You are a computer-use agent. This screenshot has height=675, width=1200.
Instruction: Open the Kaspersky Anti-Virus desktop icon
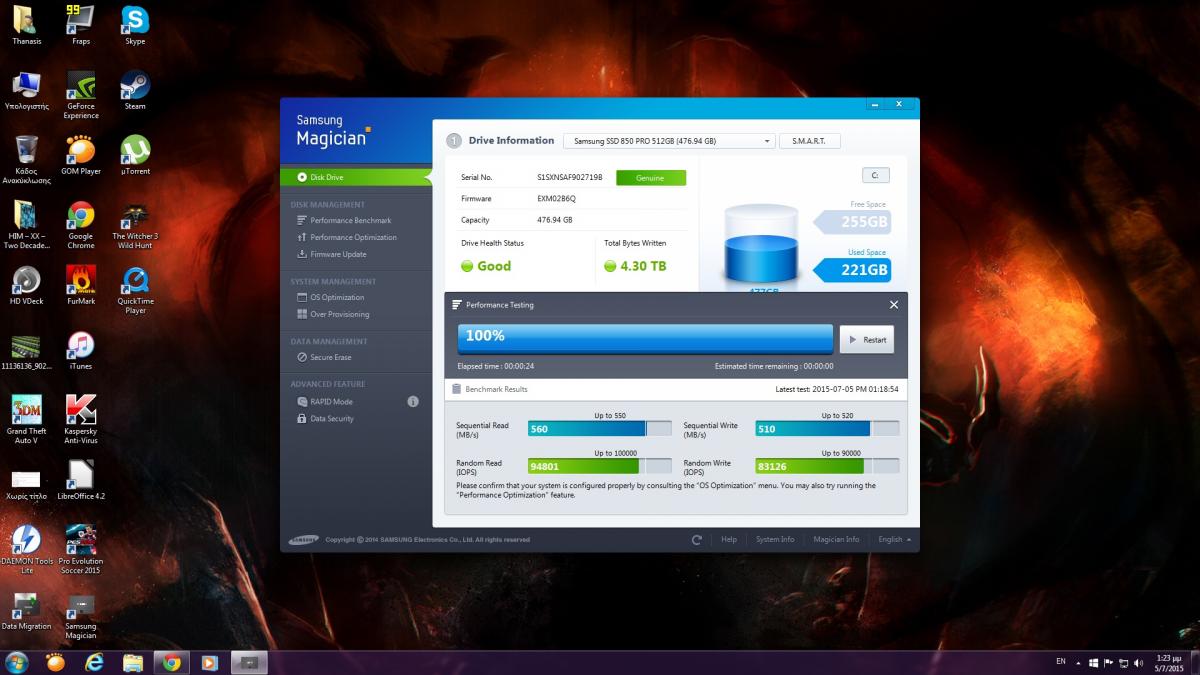81,419
